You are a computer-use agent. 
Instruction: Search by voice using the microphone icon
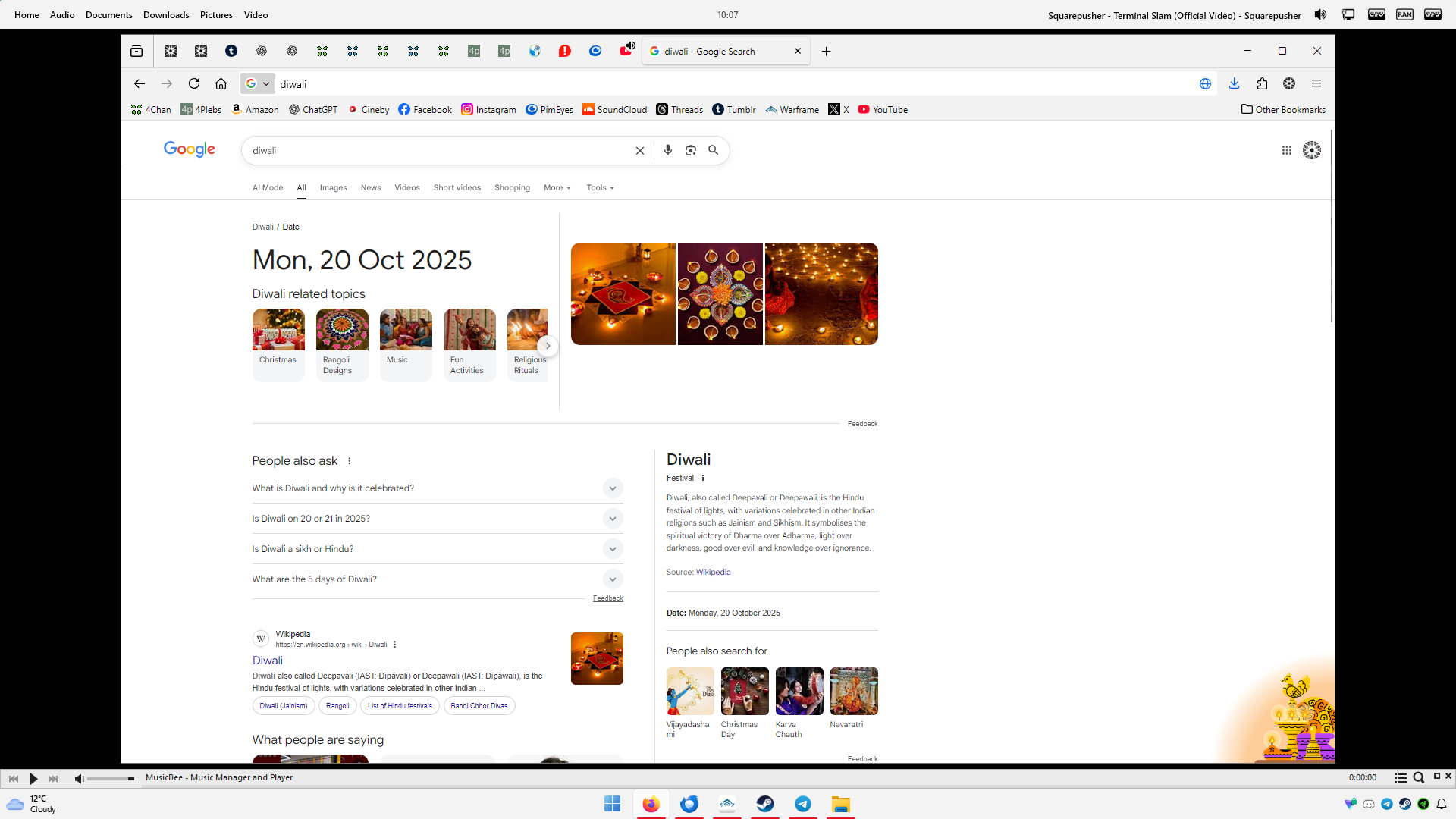click(x=667, y=150)
